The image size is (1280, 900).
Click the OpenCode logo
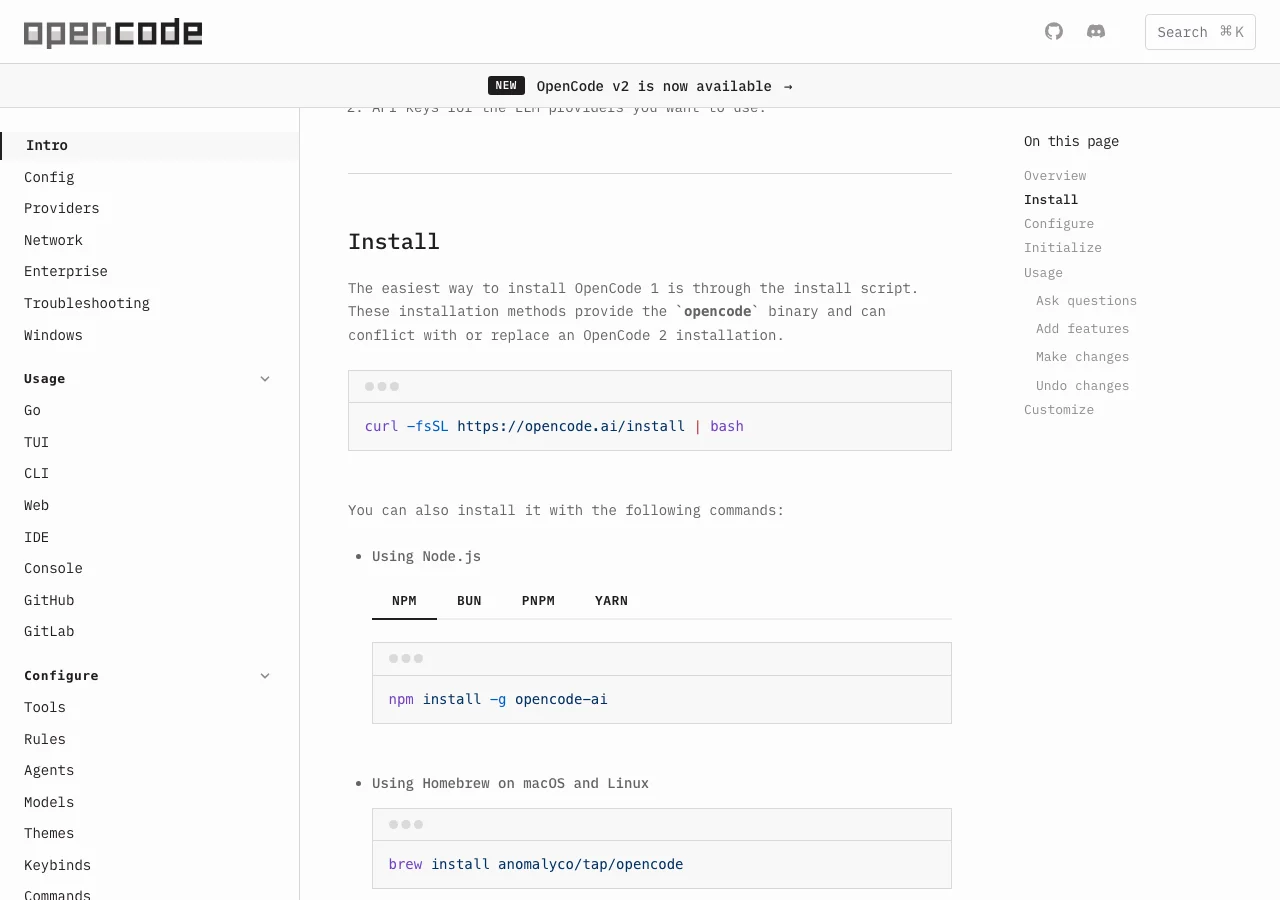pyautogui.click(x=113, y=33)
